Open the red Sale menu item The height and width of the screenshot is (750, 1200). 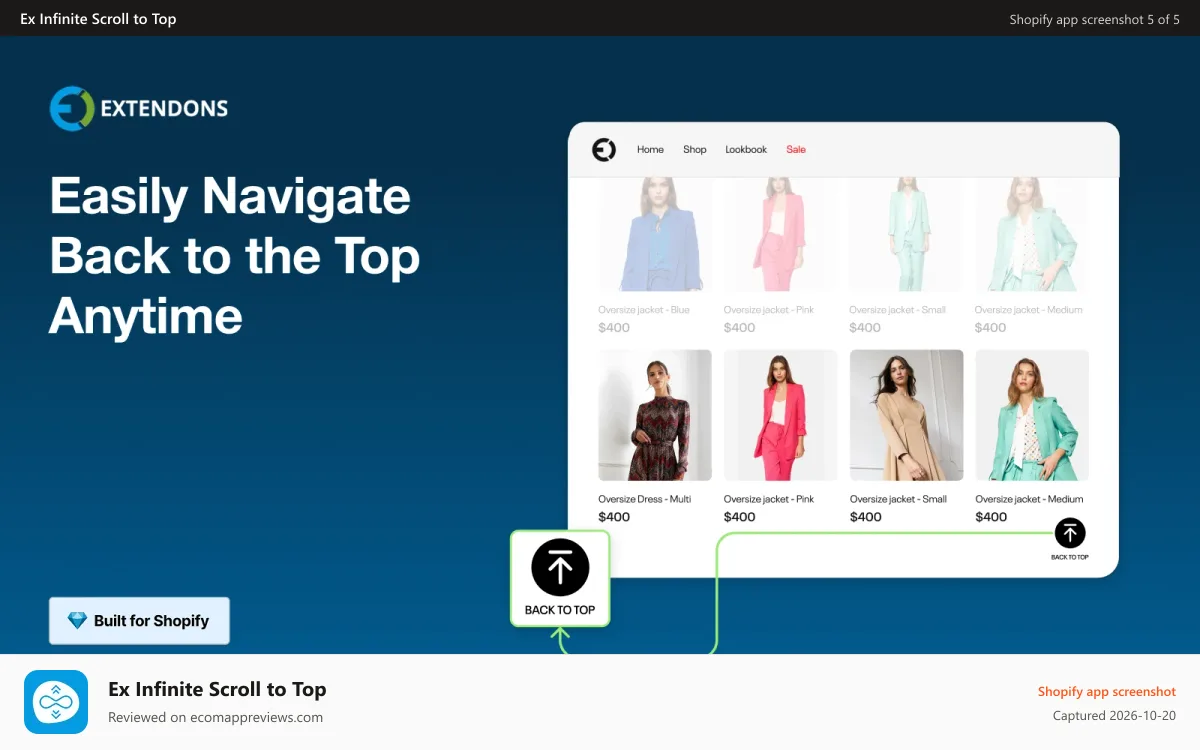coord(796,150)
